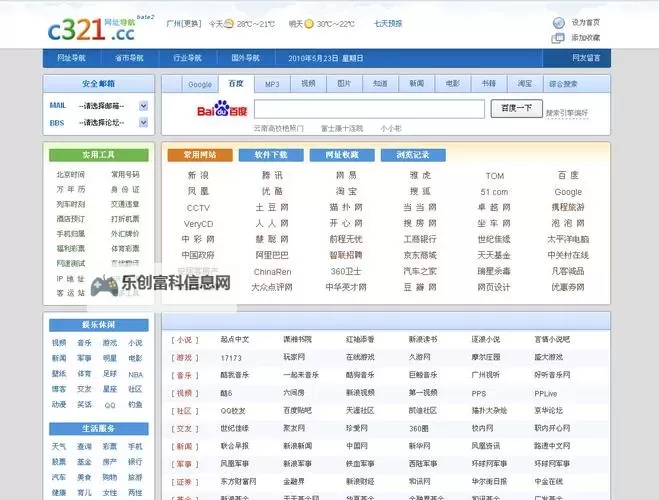
Task: Switch to the 视频 search tab
Action: [308, 84]
